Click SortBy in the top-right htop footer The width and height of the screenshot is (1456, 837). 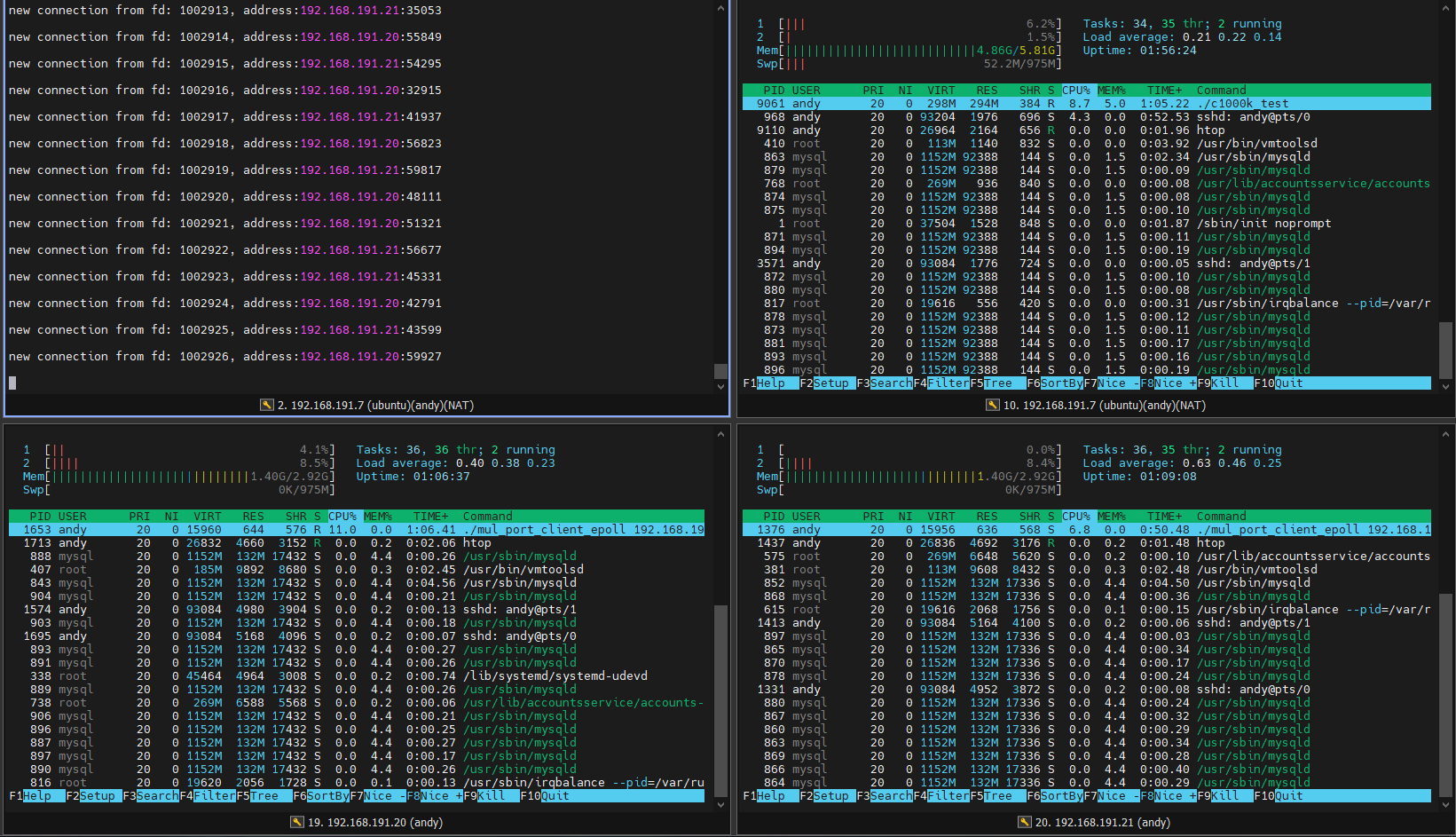[1061, 383]
